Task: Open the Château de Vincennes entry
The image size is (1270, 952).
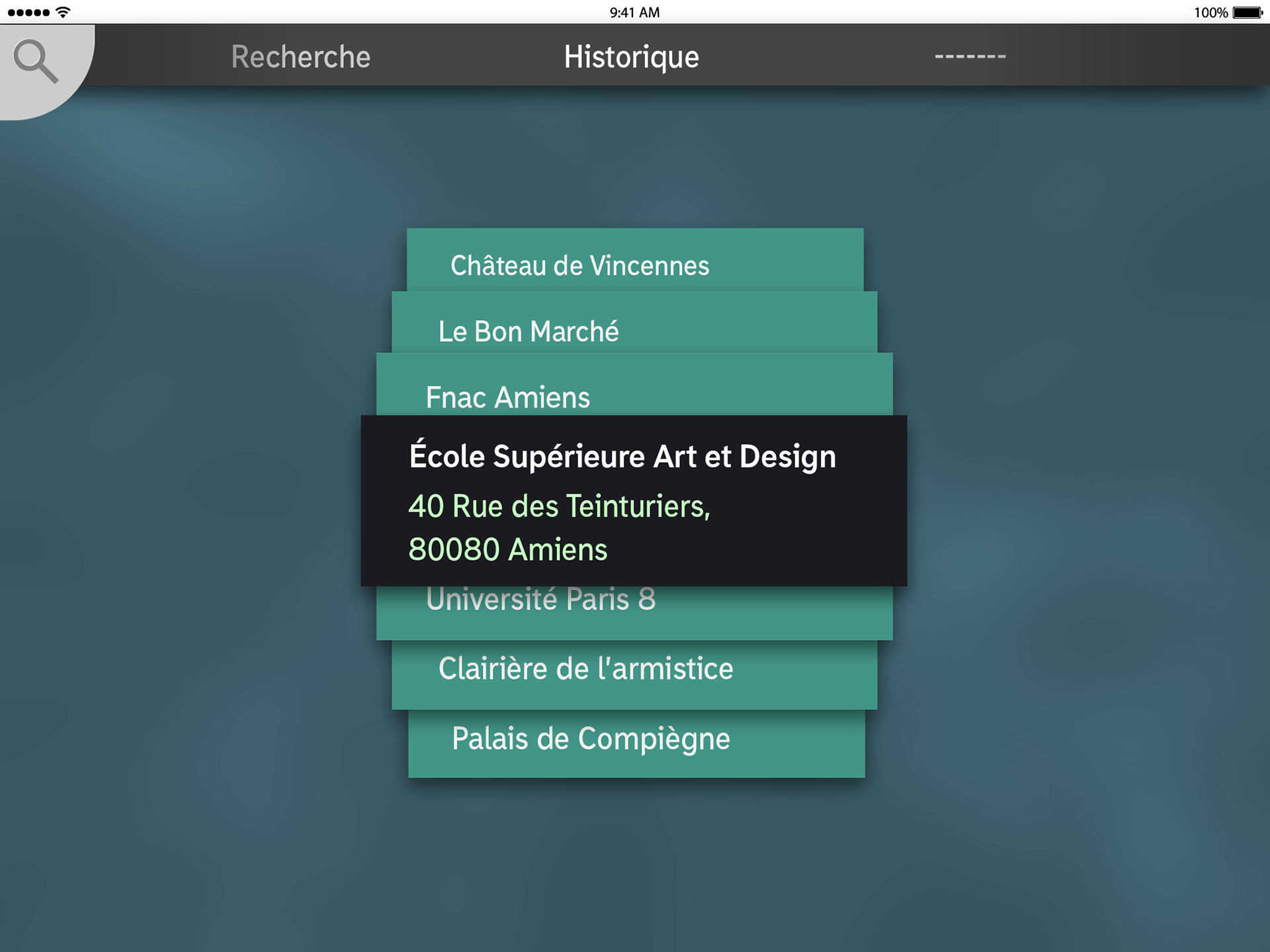Action: pos(635,260)
